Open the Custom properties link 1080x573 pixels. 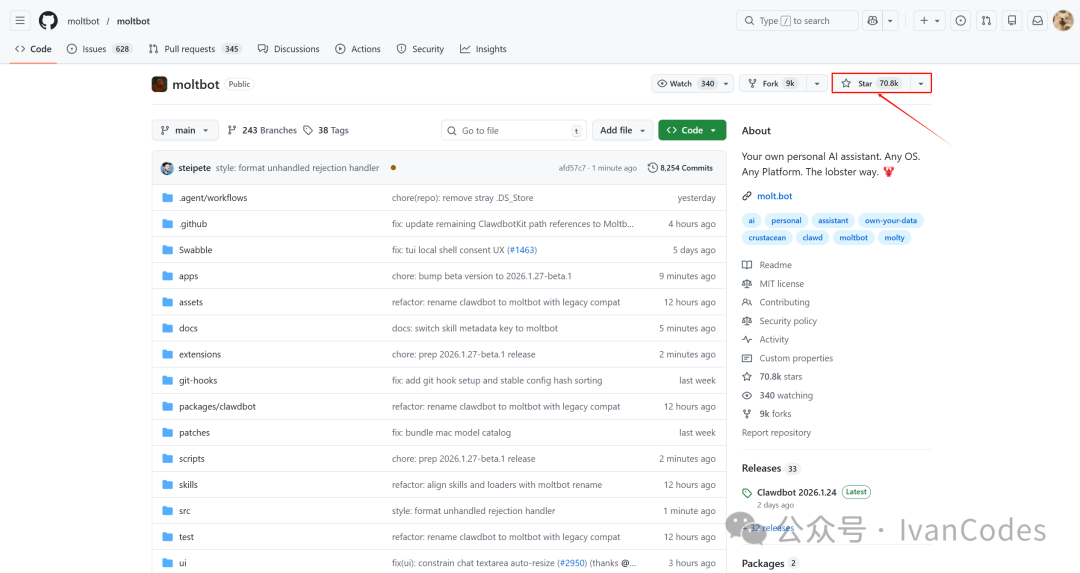click(796, 358)
